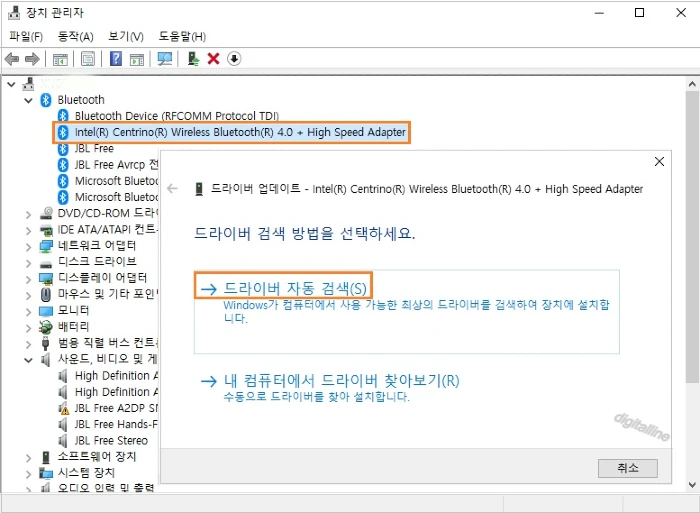Choose 드라이버 자동 검색(S) option
This screenshot has height=513, width=700.
point(283,288)
